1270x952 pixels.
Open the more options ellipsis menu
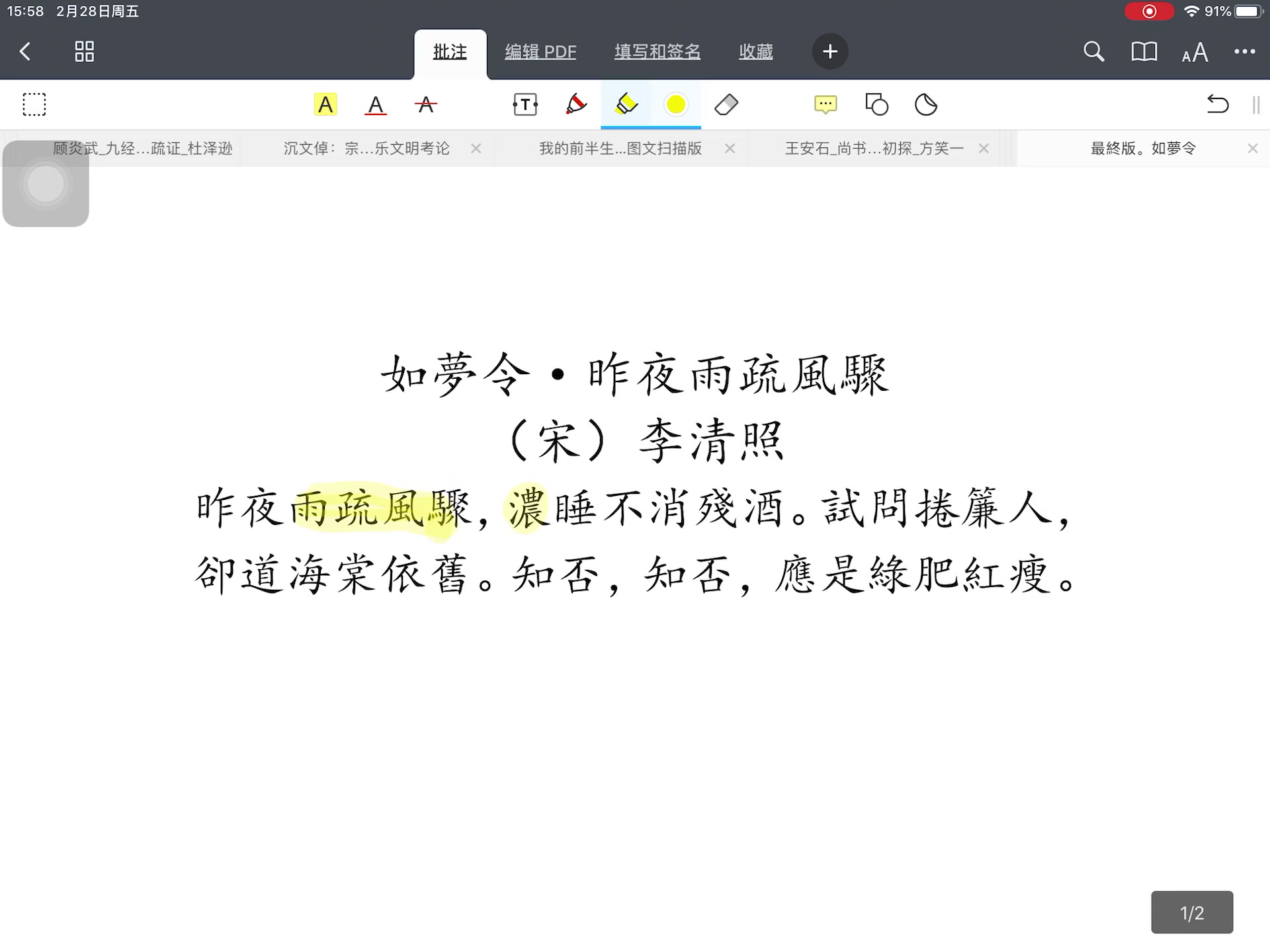(1244, 52)
